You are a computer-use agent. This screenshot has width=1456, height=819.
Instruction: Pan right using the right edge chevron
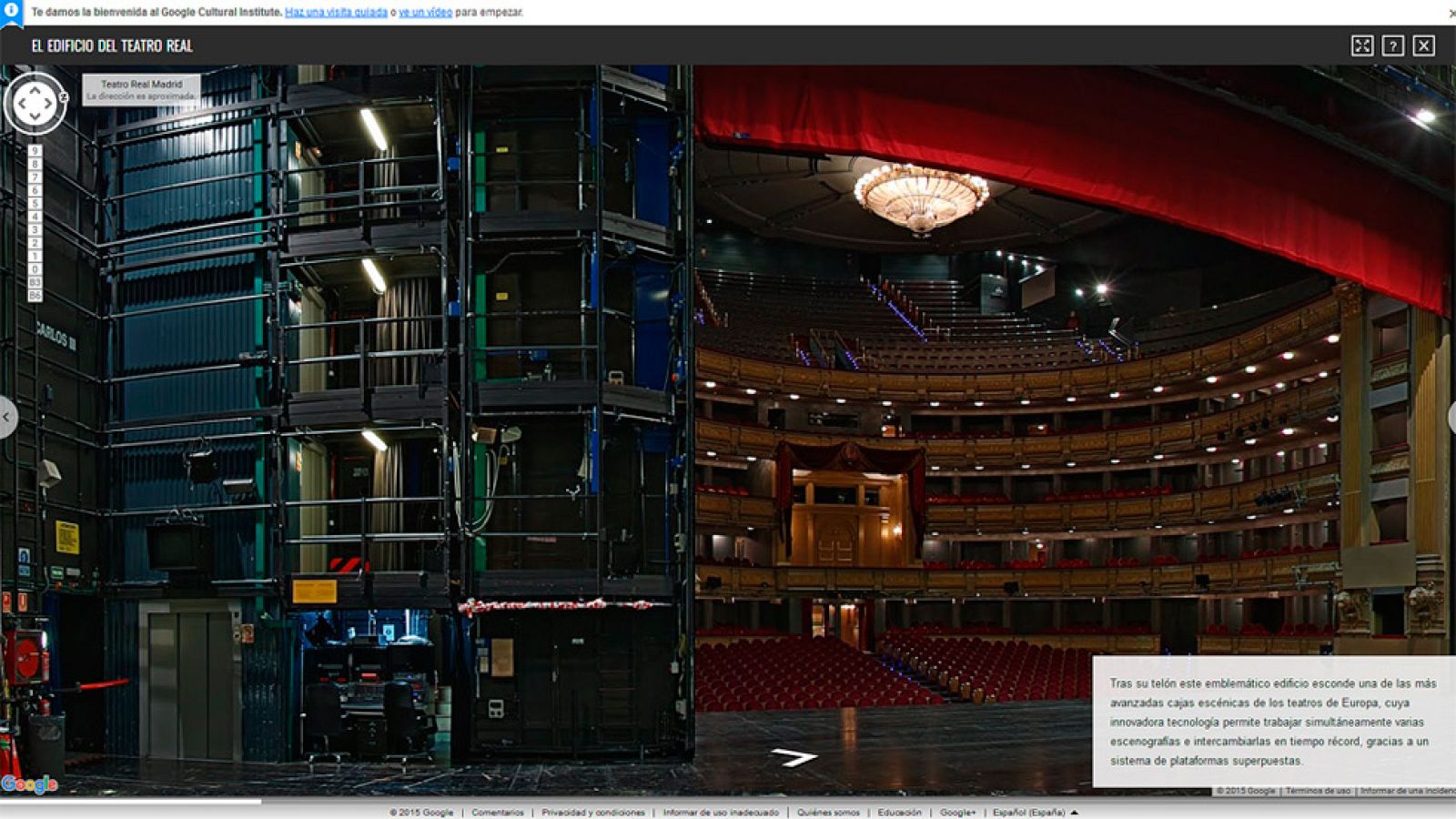1451,417
